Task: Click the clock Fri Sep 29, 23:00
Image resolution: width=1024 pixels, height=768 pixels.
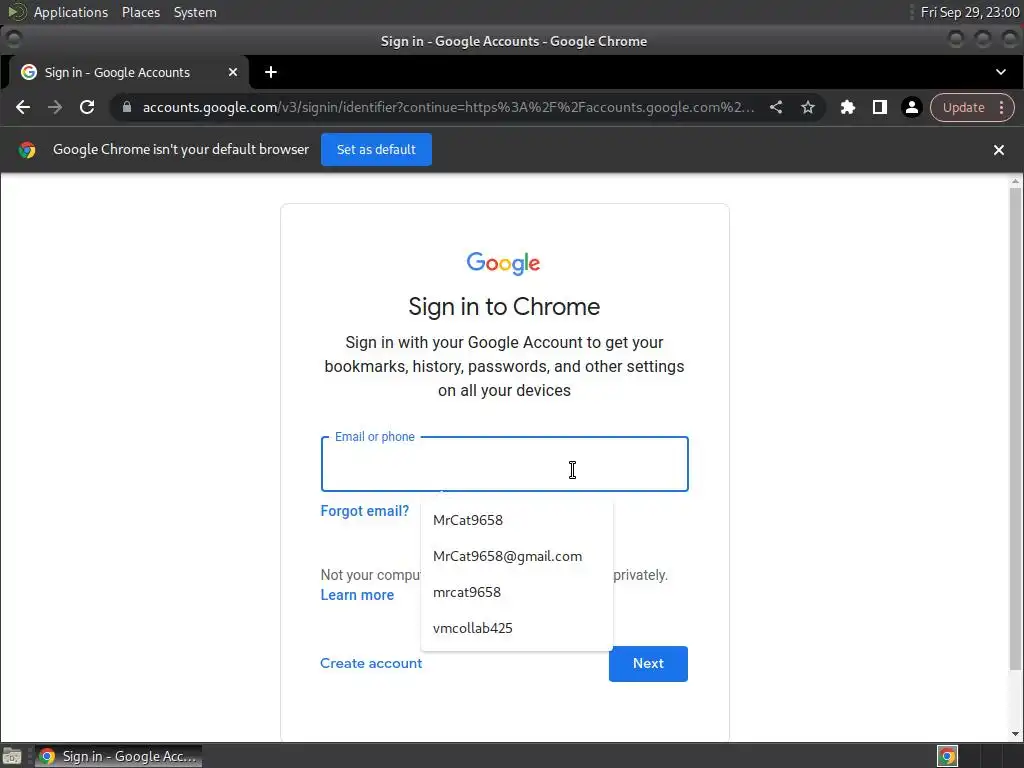Action: click(x=970, y=12)
